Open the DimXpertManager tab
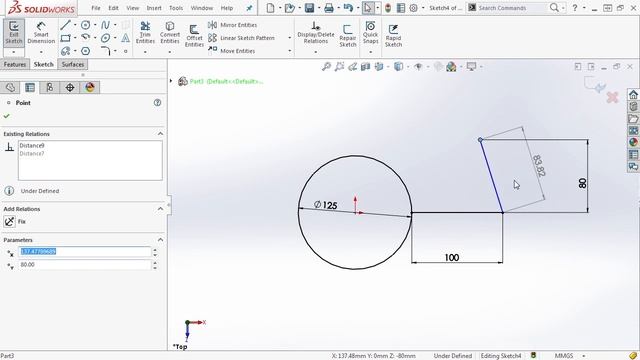This screenshot has width=640, height=360. point(70,87)
